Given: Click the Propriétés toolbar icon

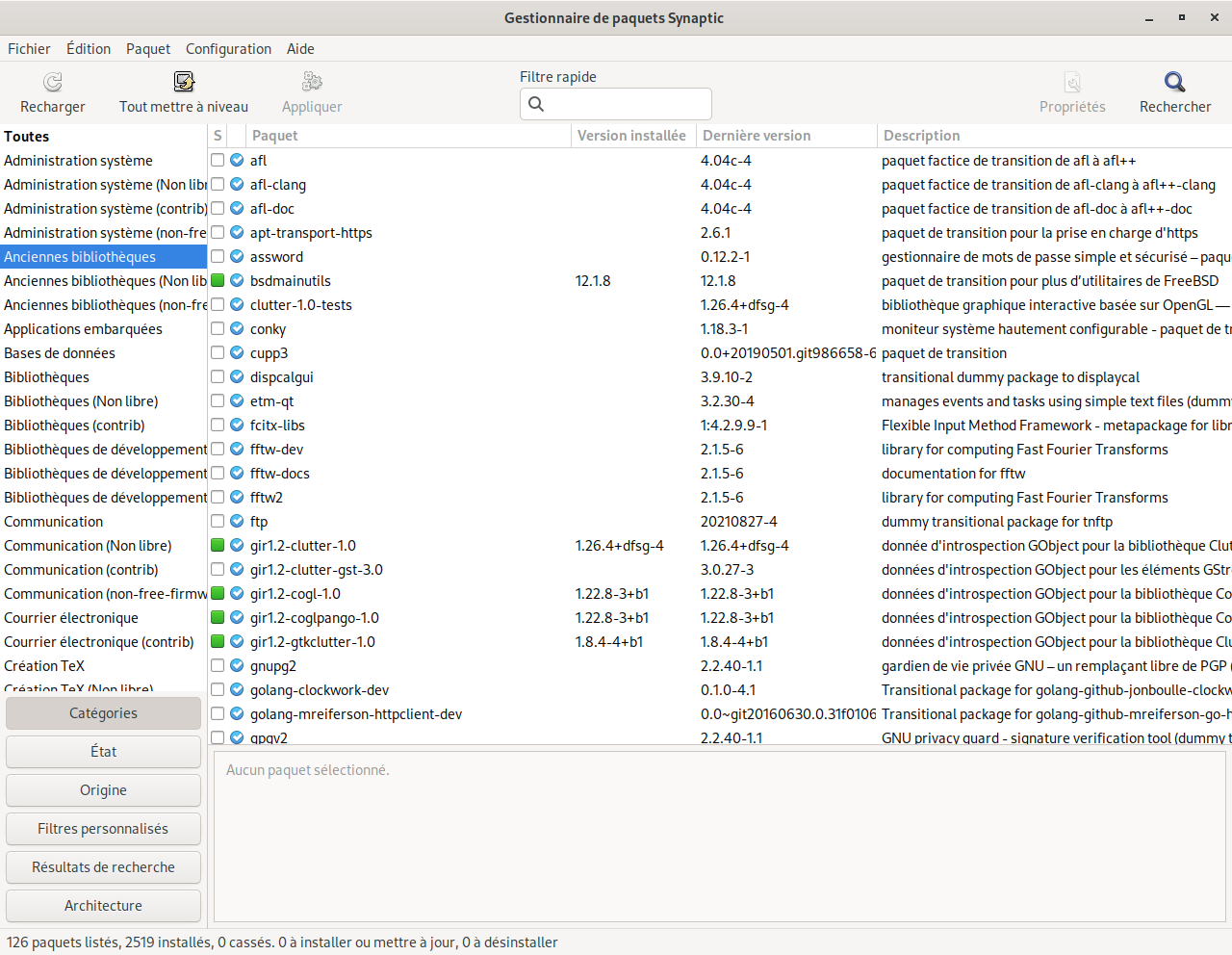Looking at the screenshot, I should coord(1072,82).
